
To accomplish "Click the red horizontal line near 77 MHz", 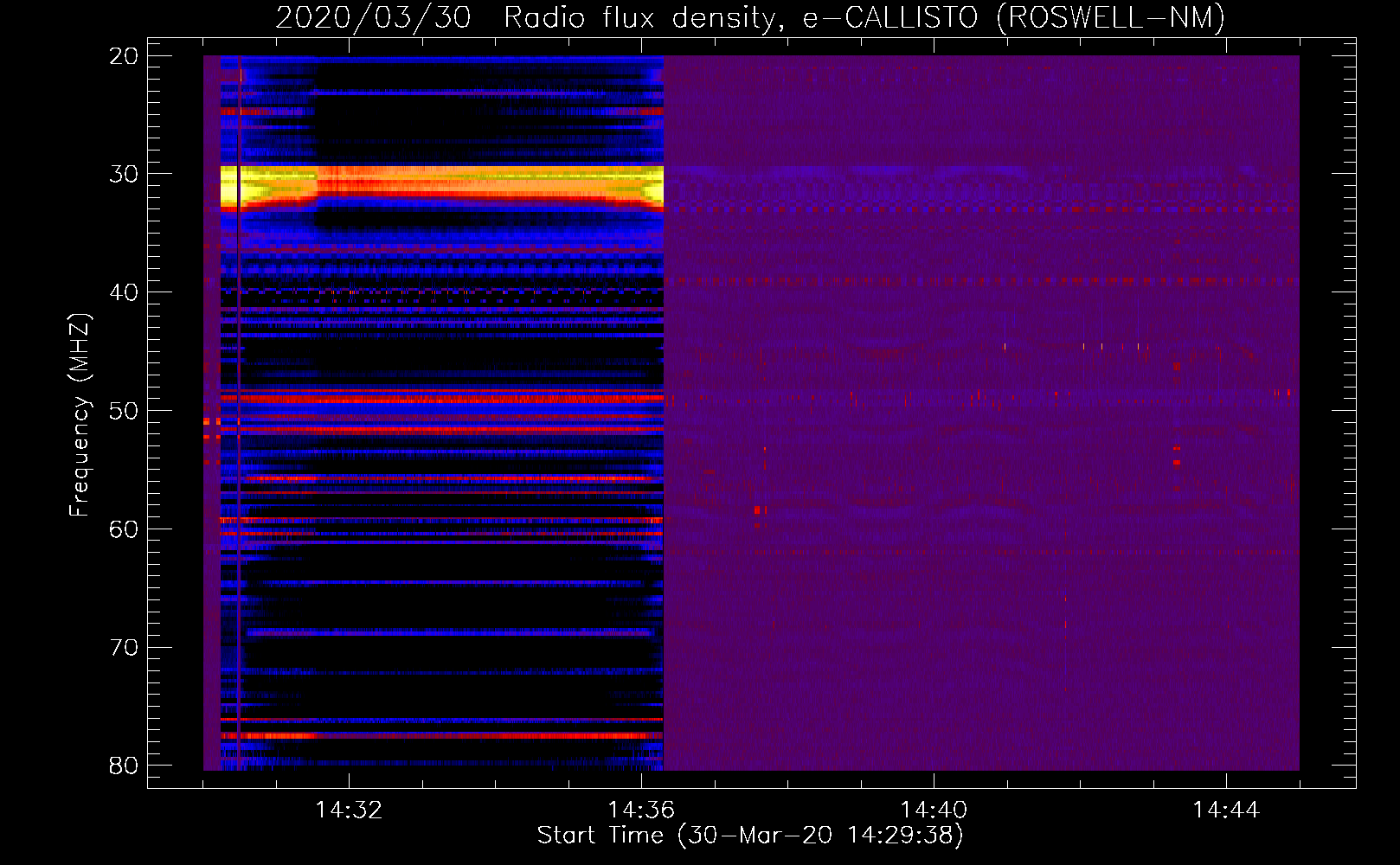I will click(x=442, y=735).
